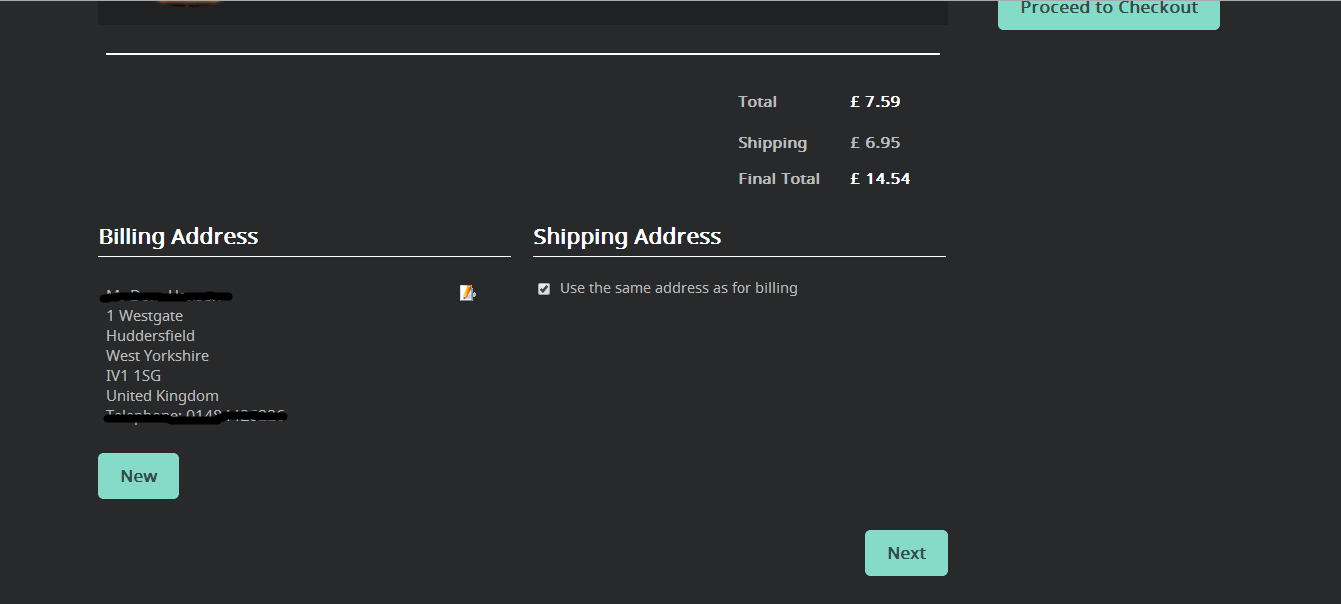Click the Final Total label
This screenshot has height=604, width=1341.
point(779,179)
